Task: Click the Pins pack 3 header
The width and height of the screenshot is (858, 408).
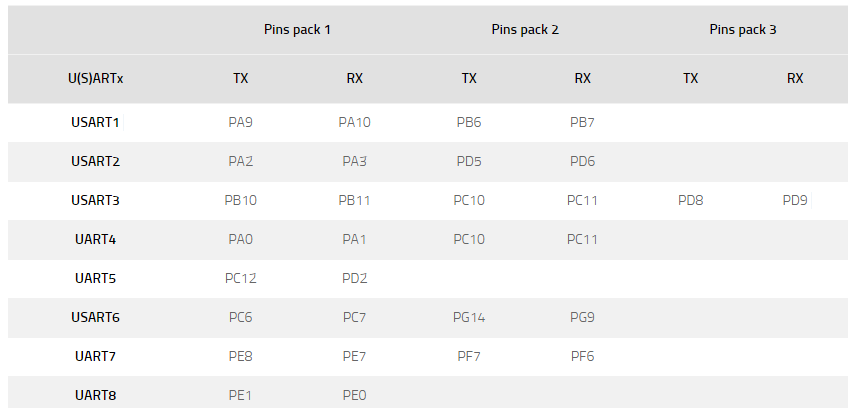Action: (x=743, y=30)
